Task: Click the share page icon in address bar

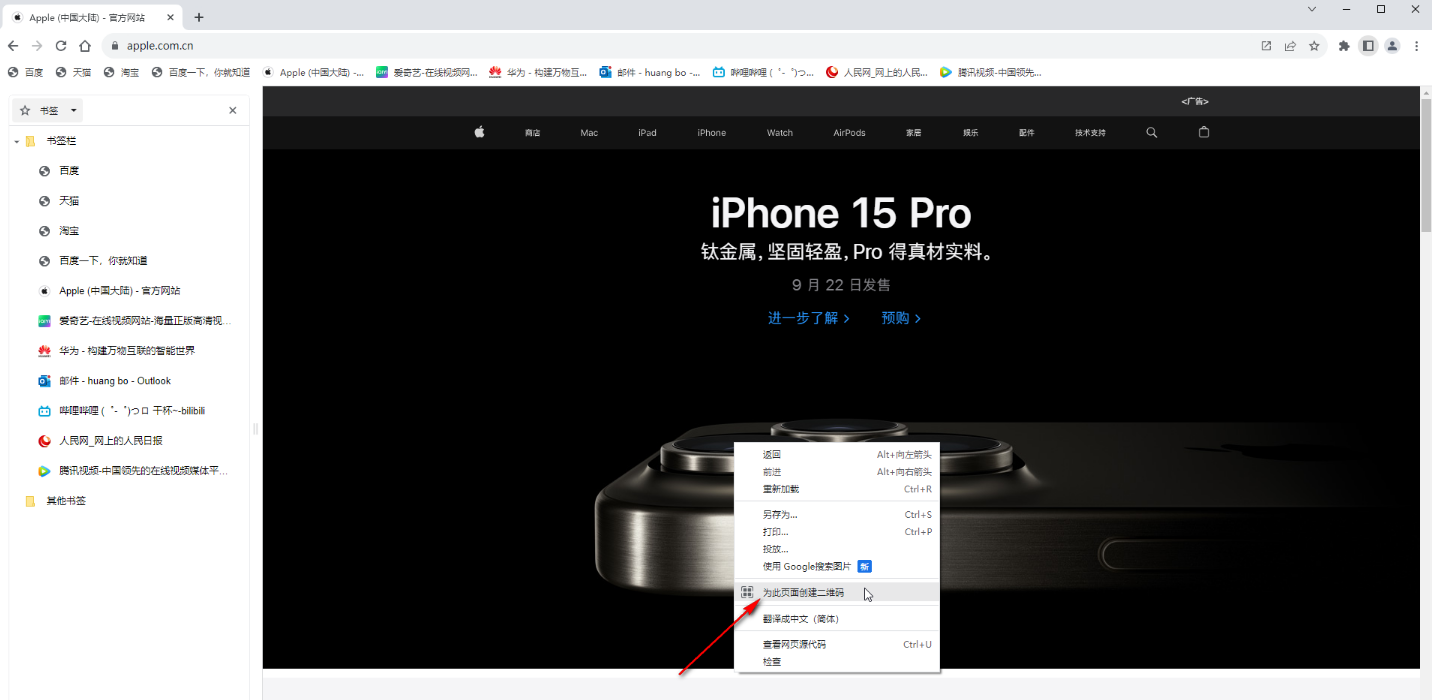Action: pyautogui.click(x=1290, y=46)
